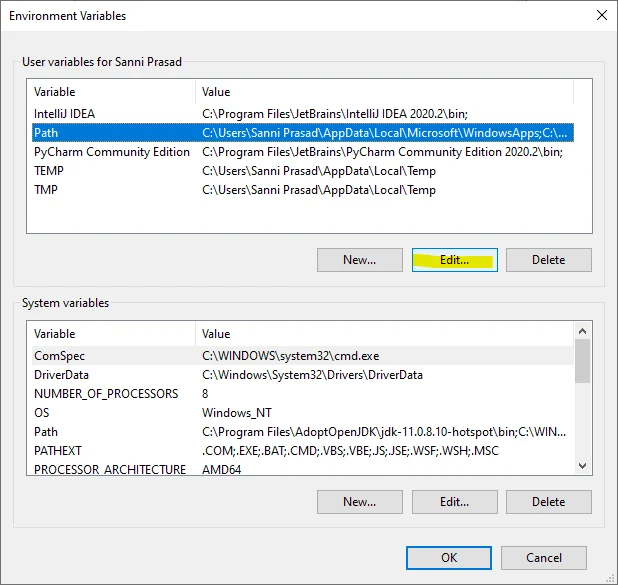The width and height of the screenshot is (618, 585).
Task: Click system variables scrollbar up arrow
Action: tap(583, 331)
